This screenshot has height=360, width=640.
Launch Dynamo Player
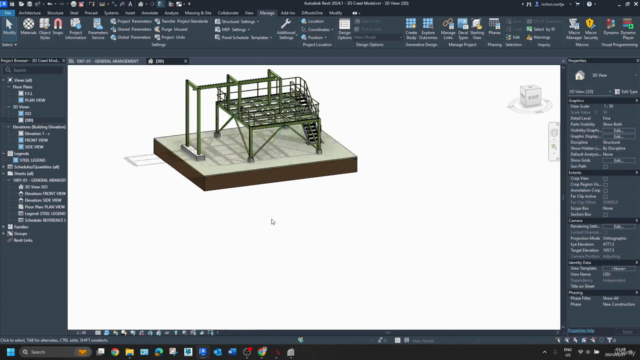(x=628, y=29)
